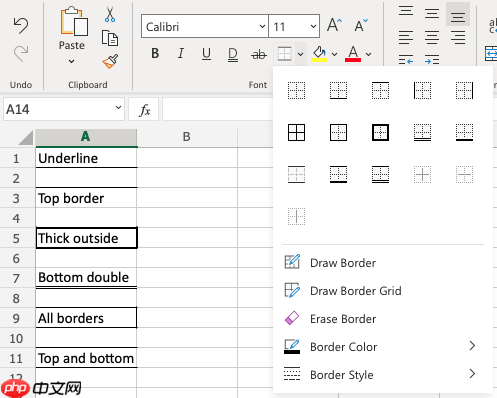Screen dimensions: 497x398
Task: Click the Select All corner triangle
Action: [26, 137]
